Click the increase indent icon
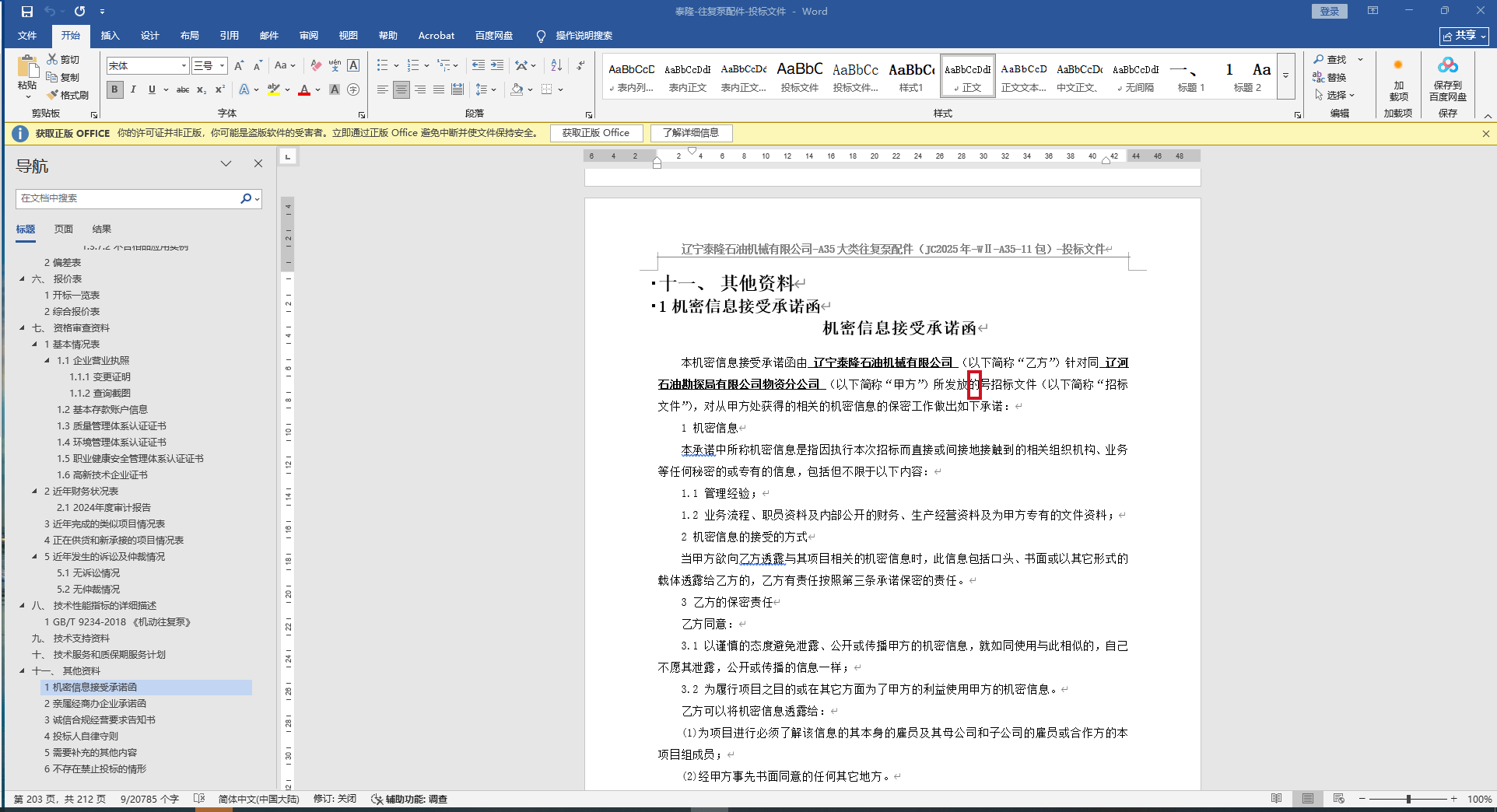 point(496,65)
